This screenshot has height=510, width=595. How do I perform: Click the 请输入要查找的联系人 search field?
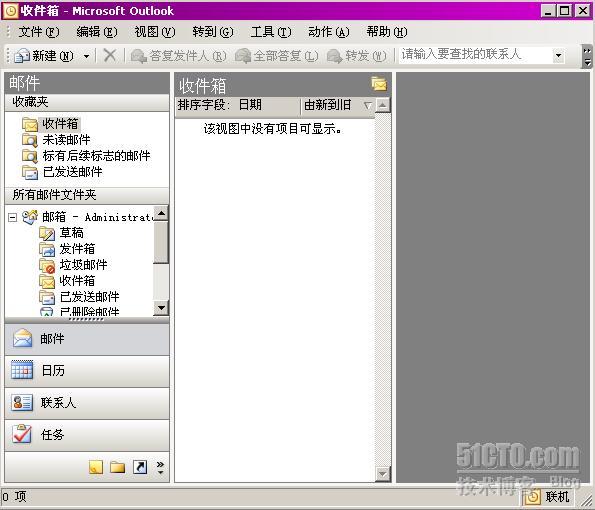pos(476,55)
